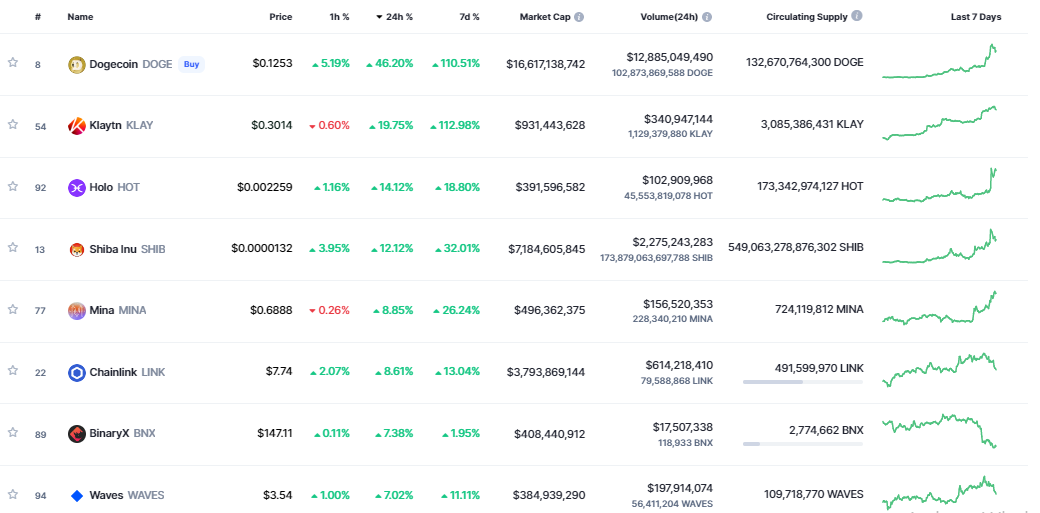Toggle the Shiba Inu watchlist star

pos(13,248)
